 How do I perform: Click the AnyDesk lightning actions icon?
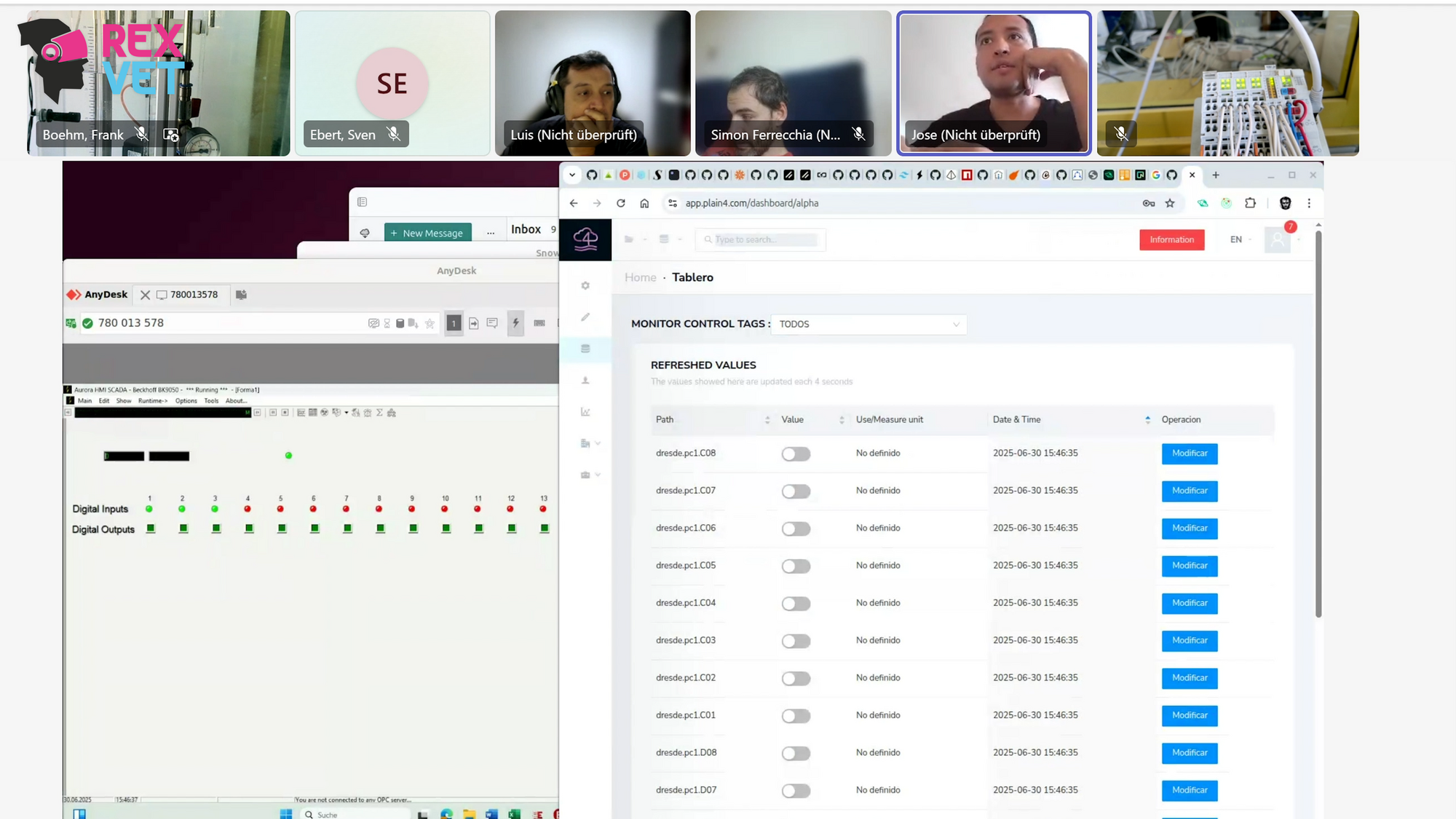coord(515,323)
